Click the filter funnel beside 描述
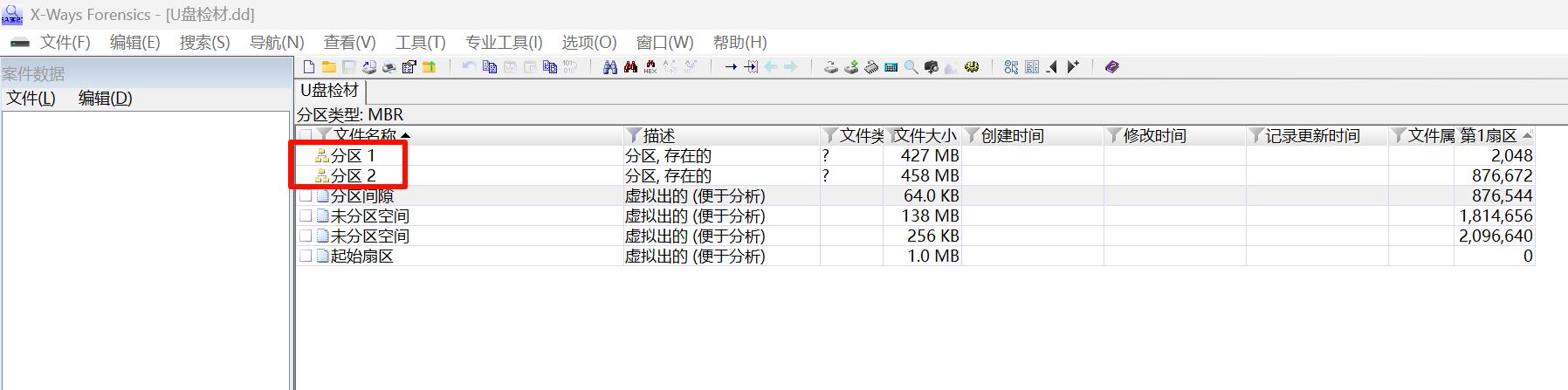Image resolution: width=1568 pixels, height=390 pixels. [x=635, y=135]
